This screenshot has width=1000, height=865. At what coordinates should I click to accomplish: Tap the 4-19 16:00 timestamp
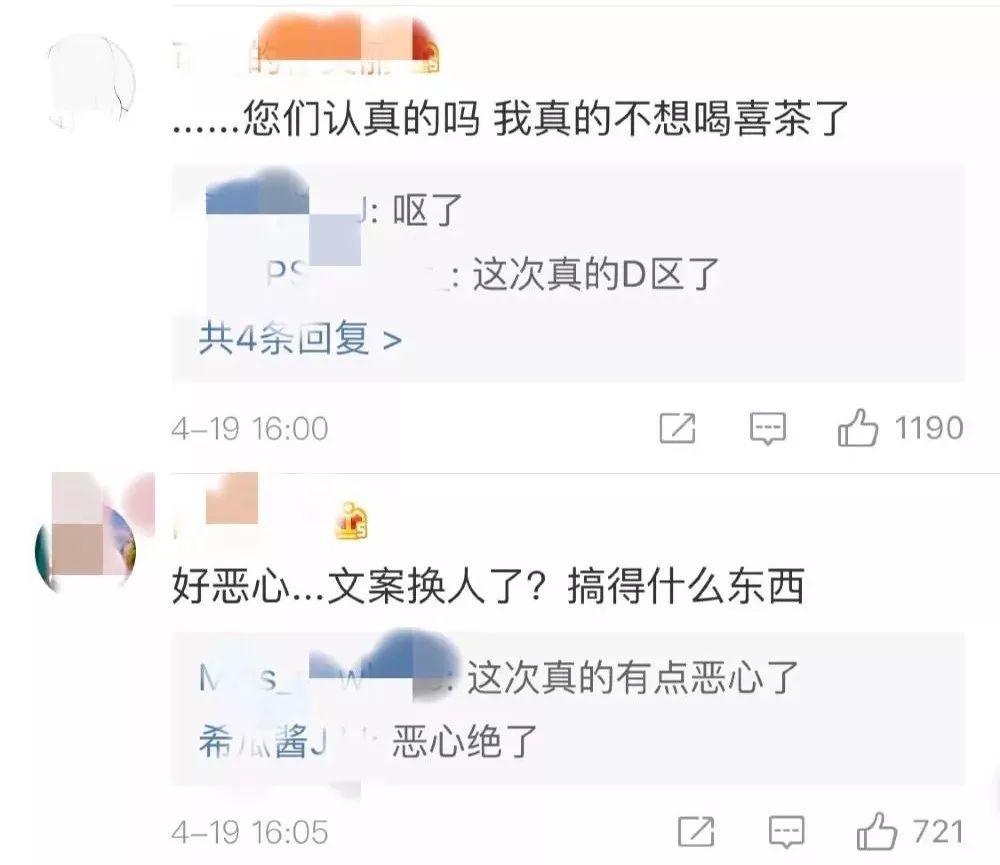point(249,428)
